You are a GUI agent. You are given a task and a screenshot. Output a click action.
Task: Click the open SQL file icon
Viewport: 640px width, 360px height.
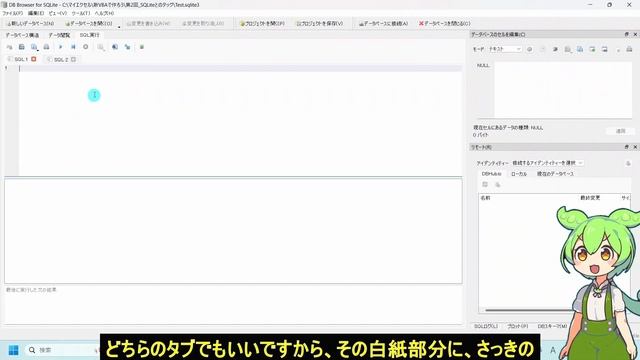(22, 47)
